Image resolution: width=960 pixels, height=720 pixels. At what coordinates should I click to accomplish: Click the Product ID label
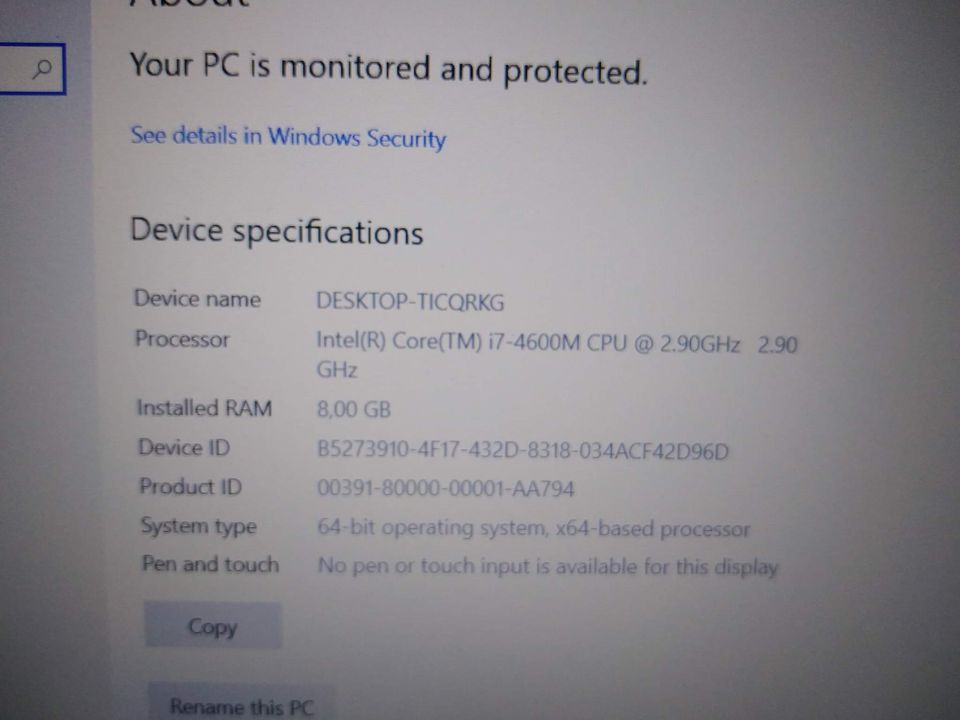[191, 486]
